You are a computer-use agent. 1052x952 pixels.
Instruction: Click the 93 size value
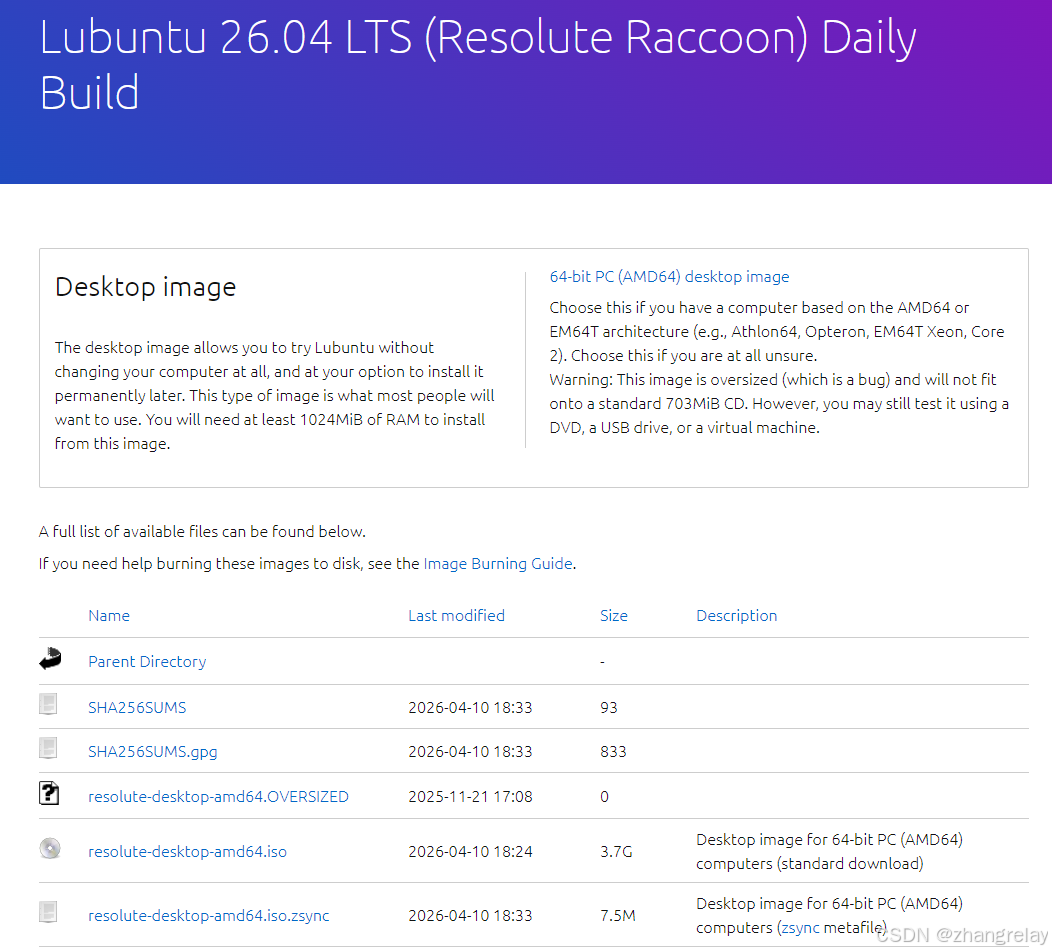click(609, 707)
